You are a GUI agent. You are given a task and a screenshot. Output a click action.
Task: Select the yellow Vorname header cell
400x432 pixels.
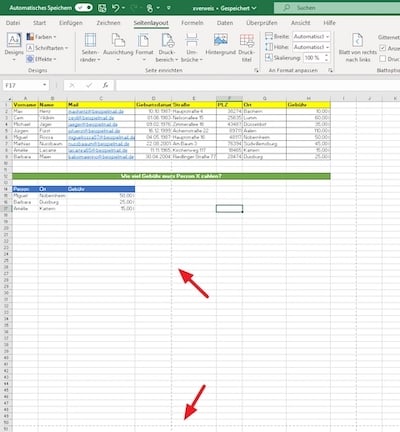(x=25, y=105)
